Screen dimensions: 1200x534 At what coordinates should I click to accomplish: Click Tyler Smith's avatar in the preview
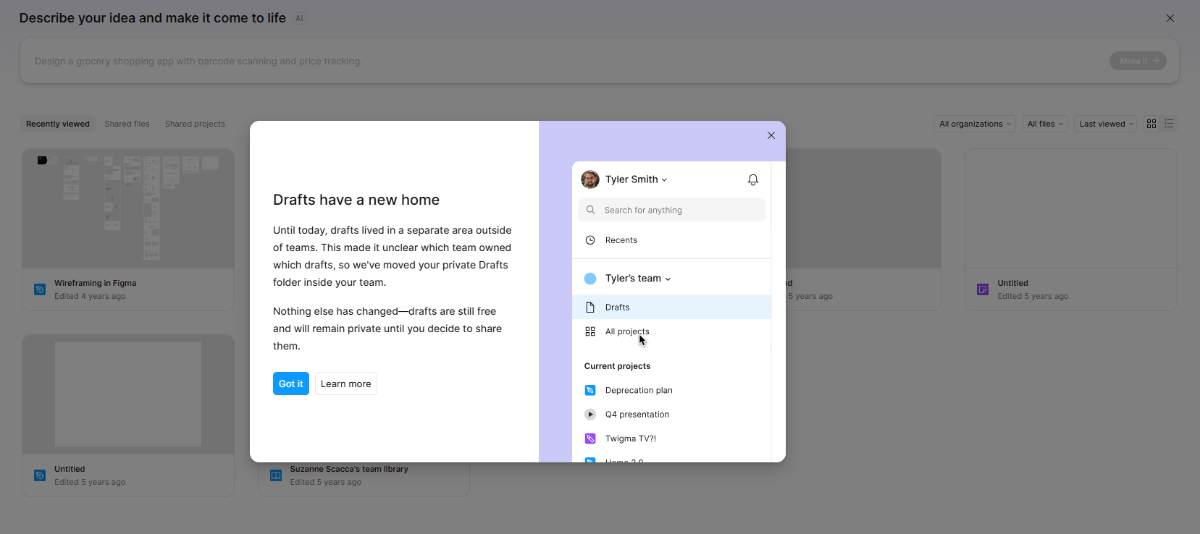click(590, 179)
